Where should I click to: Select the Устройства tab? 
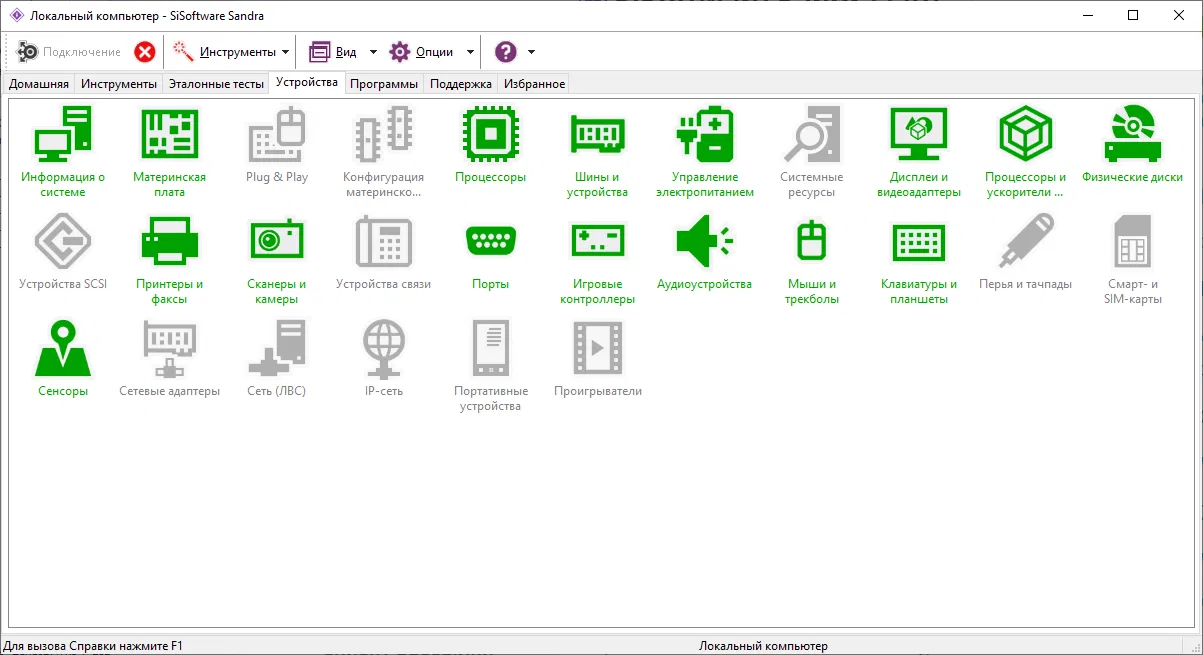click(x=307, y=82)
